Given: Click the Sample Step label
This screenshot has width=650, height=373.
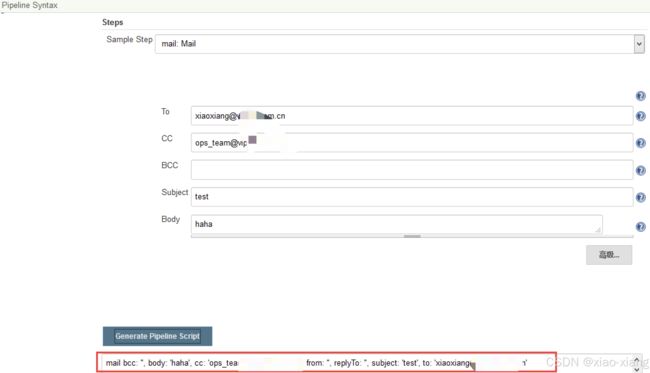Looking at the screenshot, I should click(x=129, y=39).
